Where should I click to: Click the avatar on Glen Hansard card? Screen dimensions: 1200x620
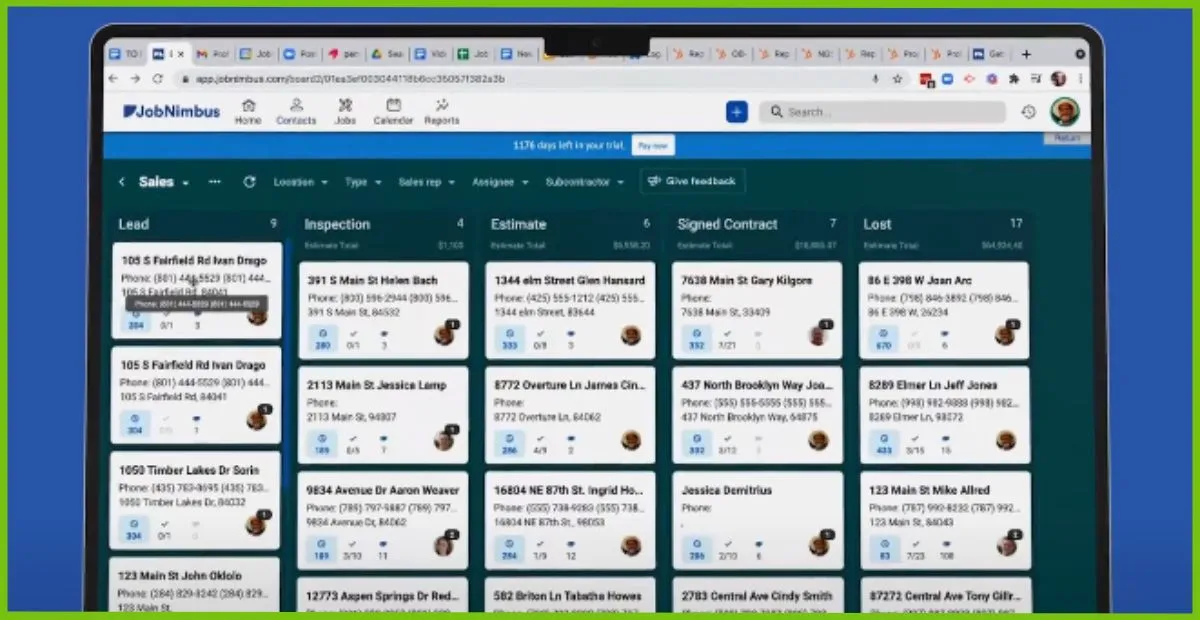click(x=630, y=335)
